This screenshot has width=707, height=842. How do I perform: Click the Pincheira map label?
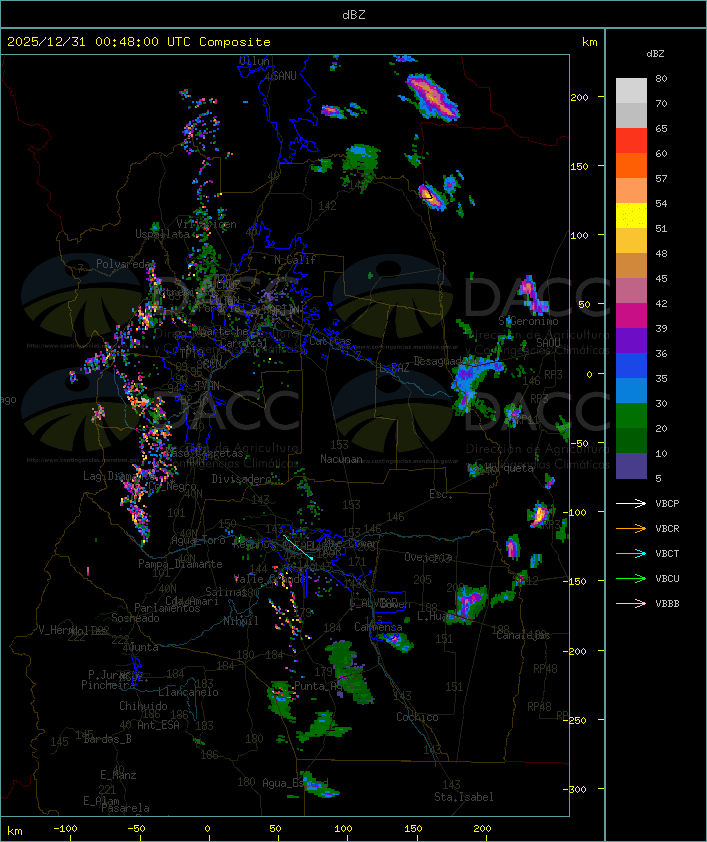click(x=108, y=685)
